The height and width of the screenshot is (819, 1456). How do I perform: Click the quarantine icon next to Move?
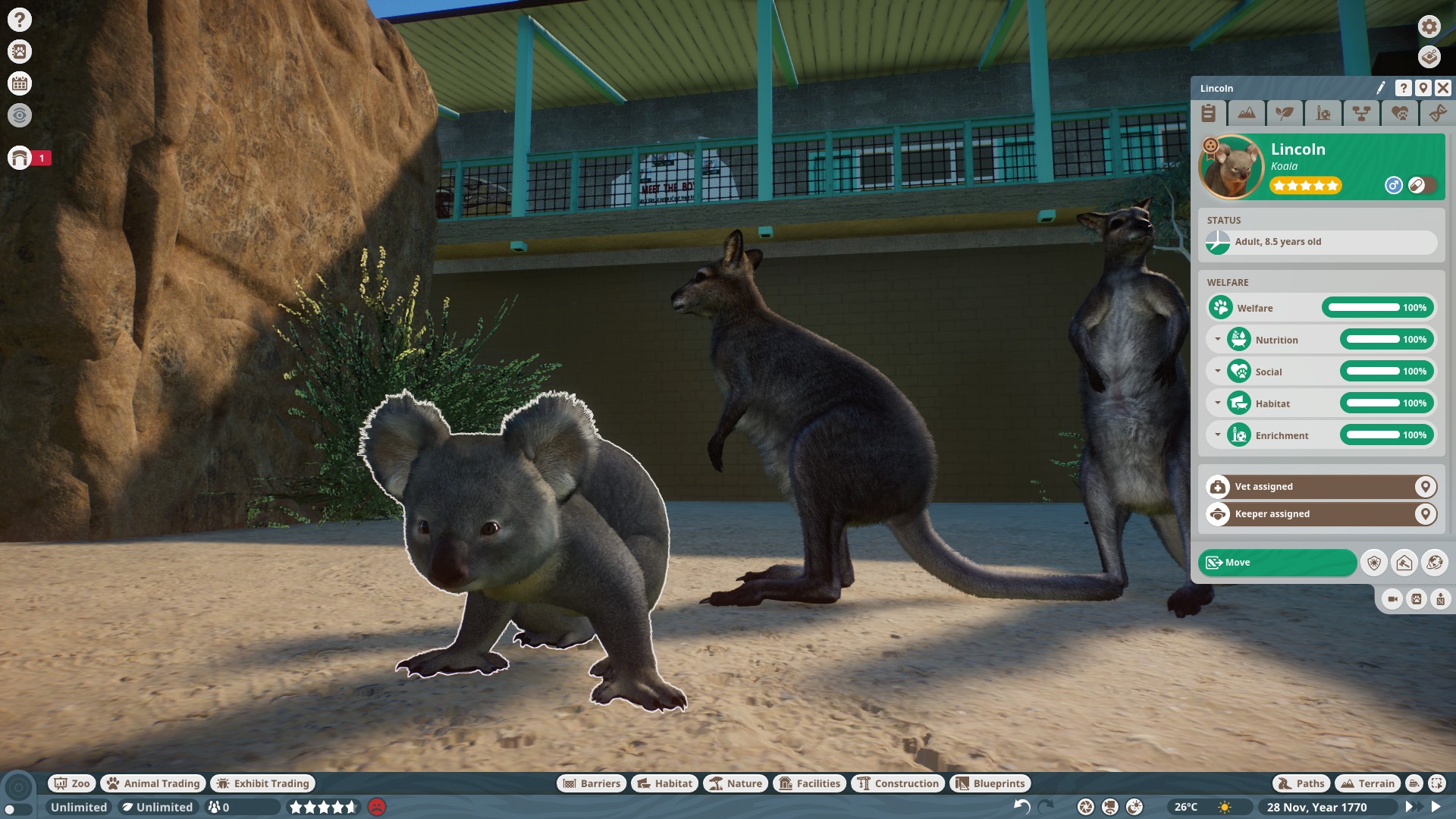click(x=1374, y=562)
